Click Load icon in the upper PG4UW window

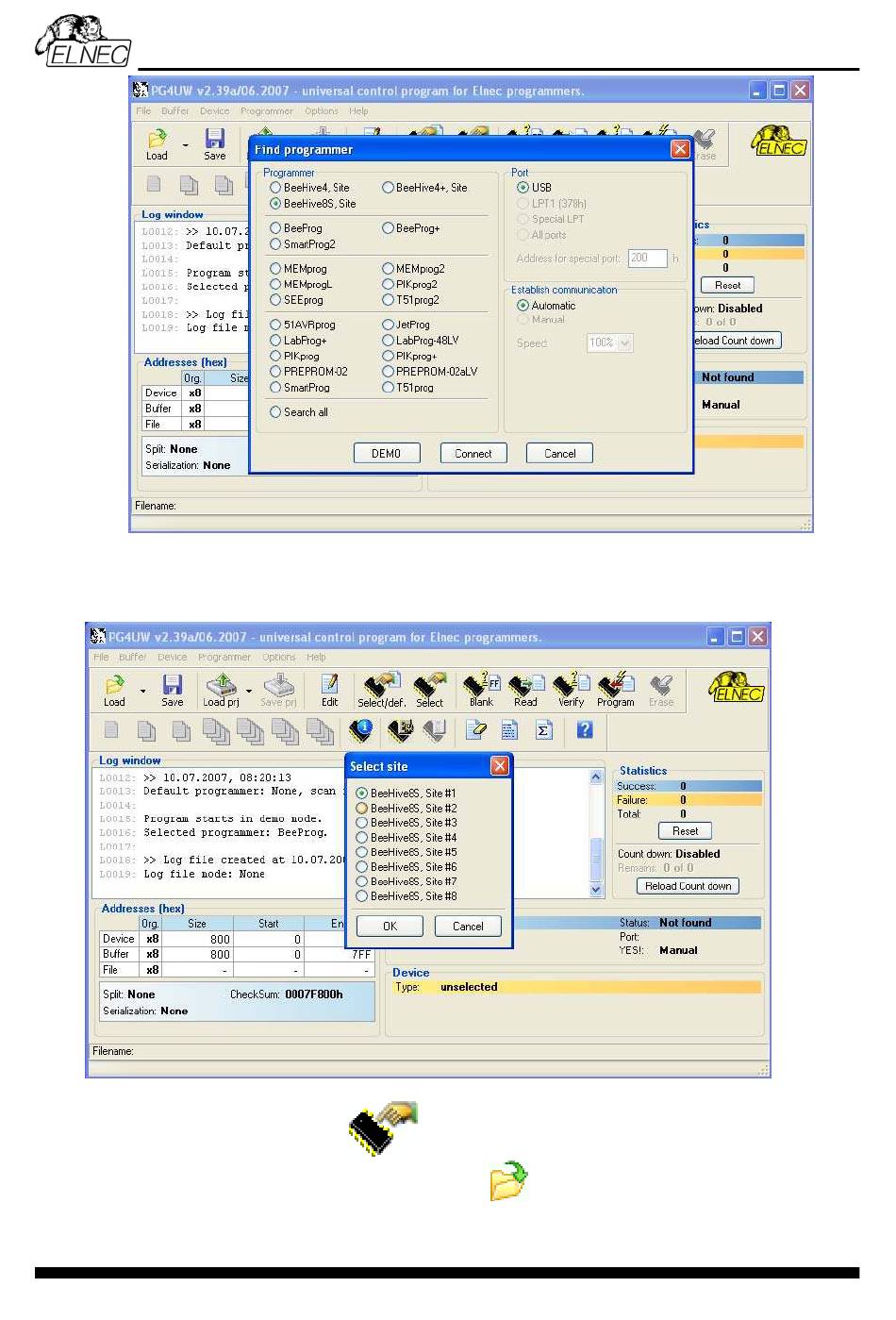tap(157, 143)
